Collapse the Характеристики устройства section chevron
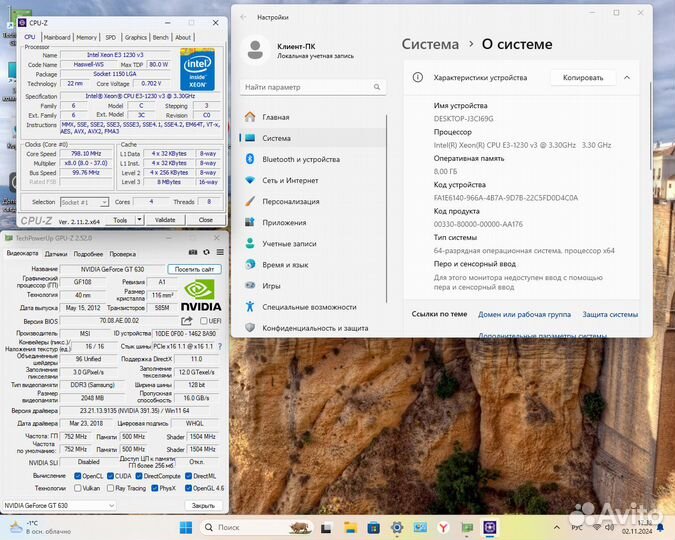 pos(627,78)
